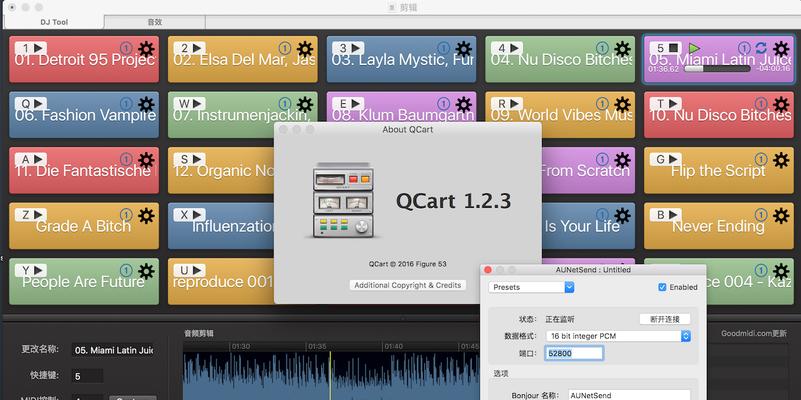Open gear on 10. Nu Disco Bitches cart
This screenshot has height=400, width=801.
point(781,105)
